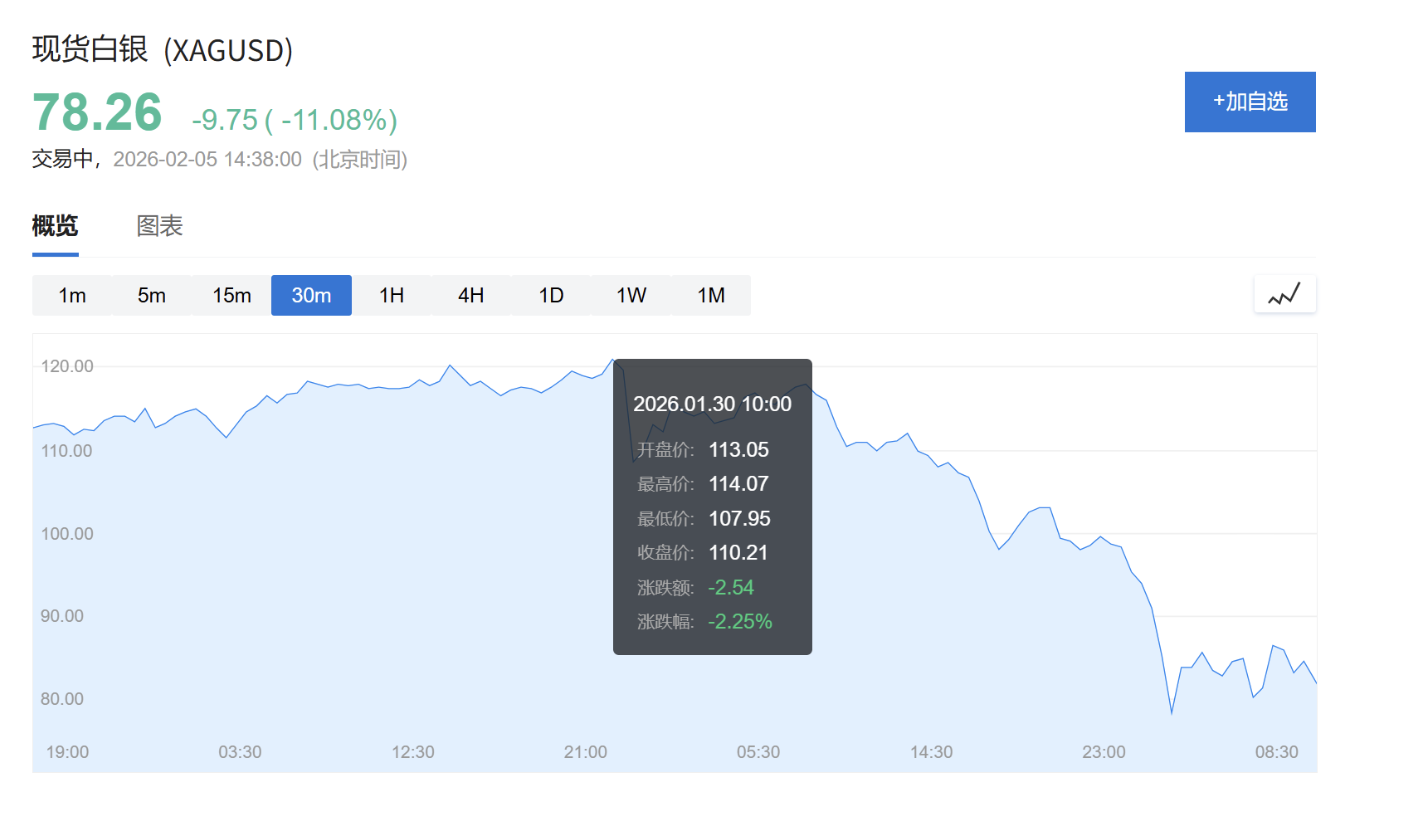Select the active 30m interval
The image size is (1418, 818).
pos(311,296)
